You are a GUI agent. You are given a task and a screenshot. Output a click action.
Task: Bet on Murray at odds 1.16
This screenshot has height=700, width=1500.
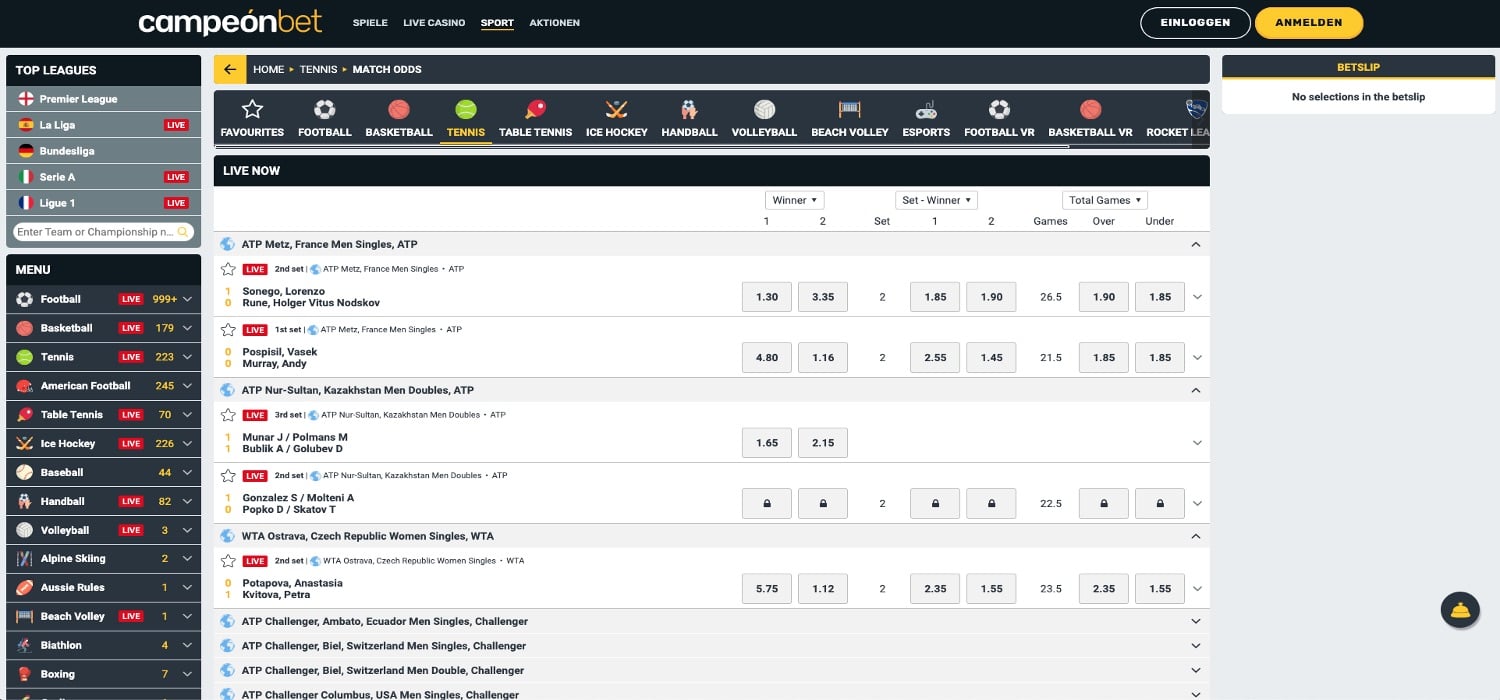coord(823,358)
